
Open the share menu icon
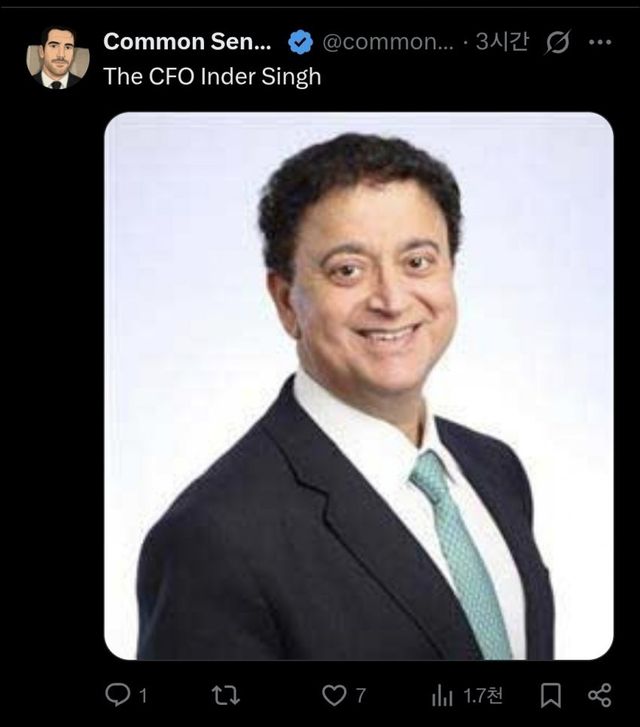click(599, 695)
